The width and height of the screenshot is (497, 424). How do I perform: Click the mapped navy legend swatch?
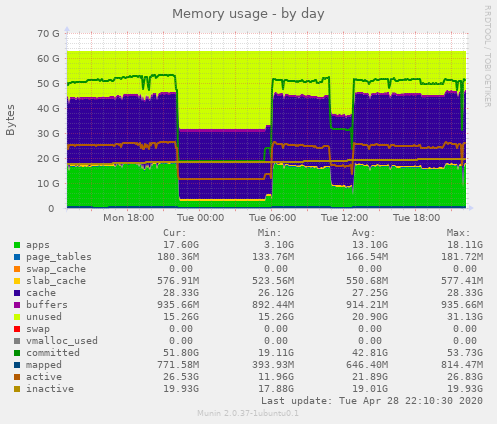click(17, 365)
